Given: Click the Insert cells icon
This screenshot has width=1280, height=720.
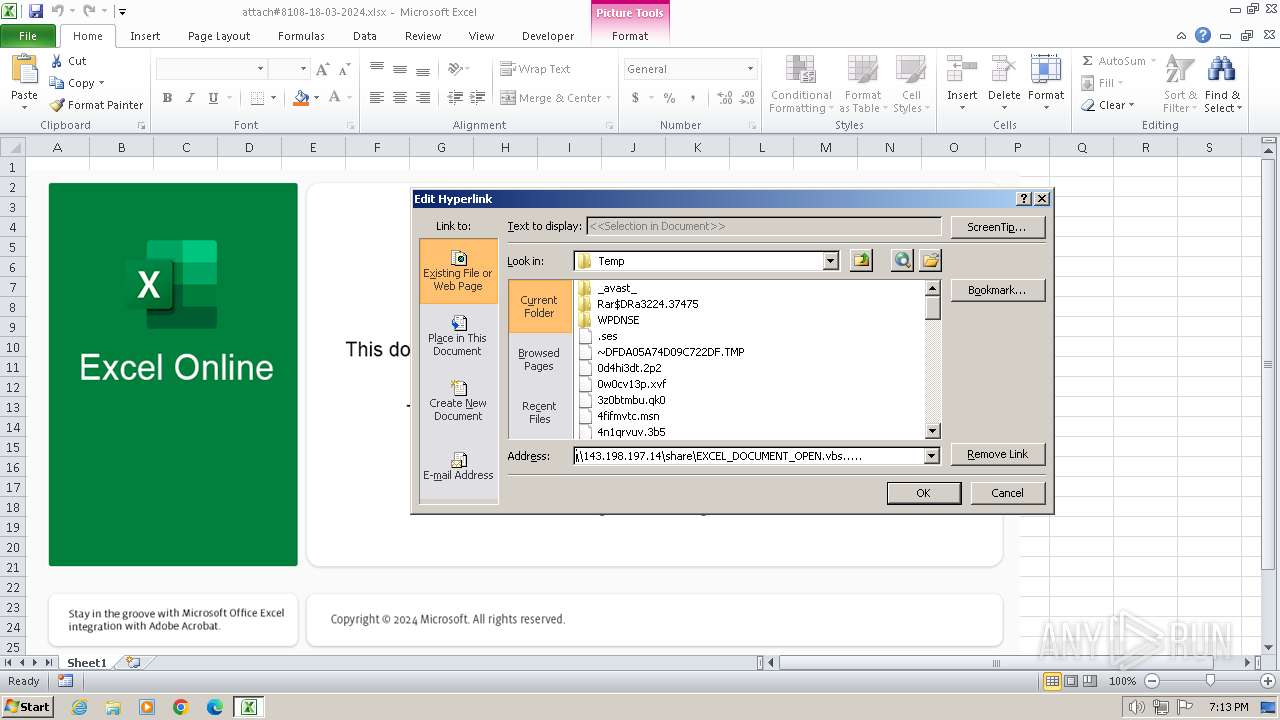Looking at the screenshot, I should click(962, 70).
